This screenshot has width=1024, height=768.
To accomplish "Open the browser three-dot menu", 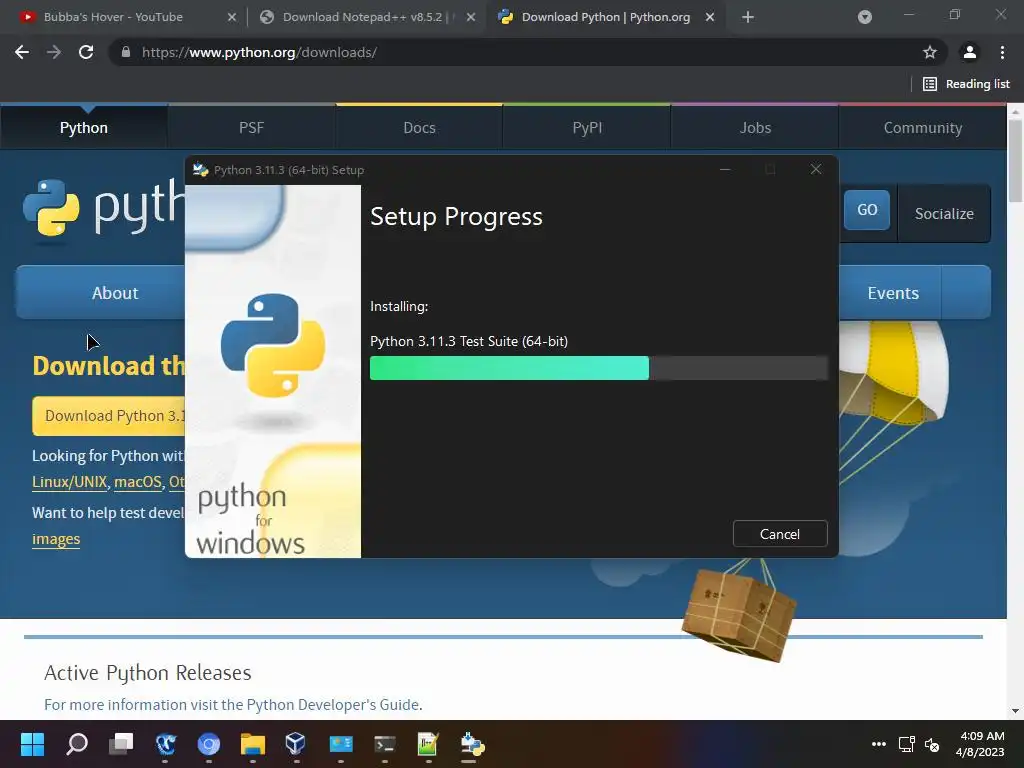I will pos(1002,52).
